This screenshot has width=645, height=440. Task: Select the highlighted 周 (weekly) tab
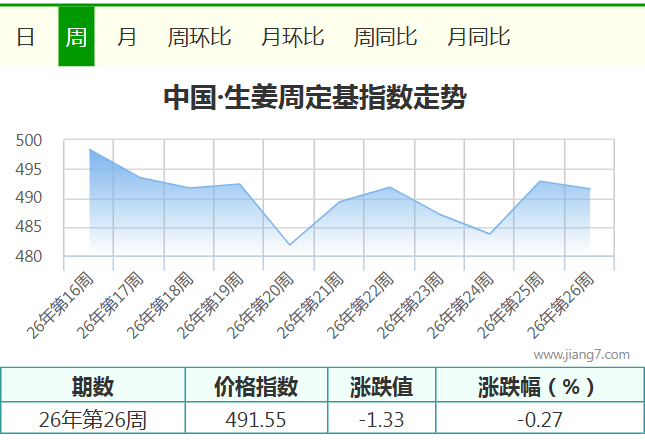click(77, 37)
